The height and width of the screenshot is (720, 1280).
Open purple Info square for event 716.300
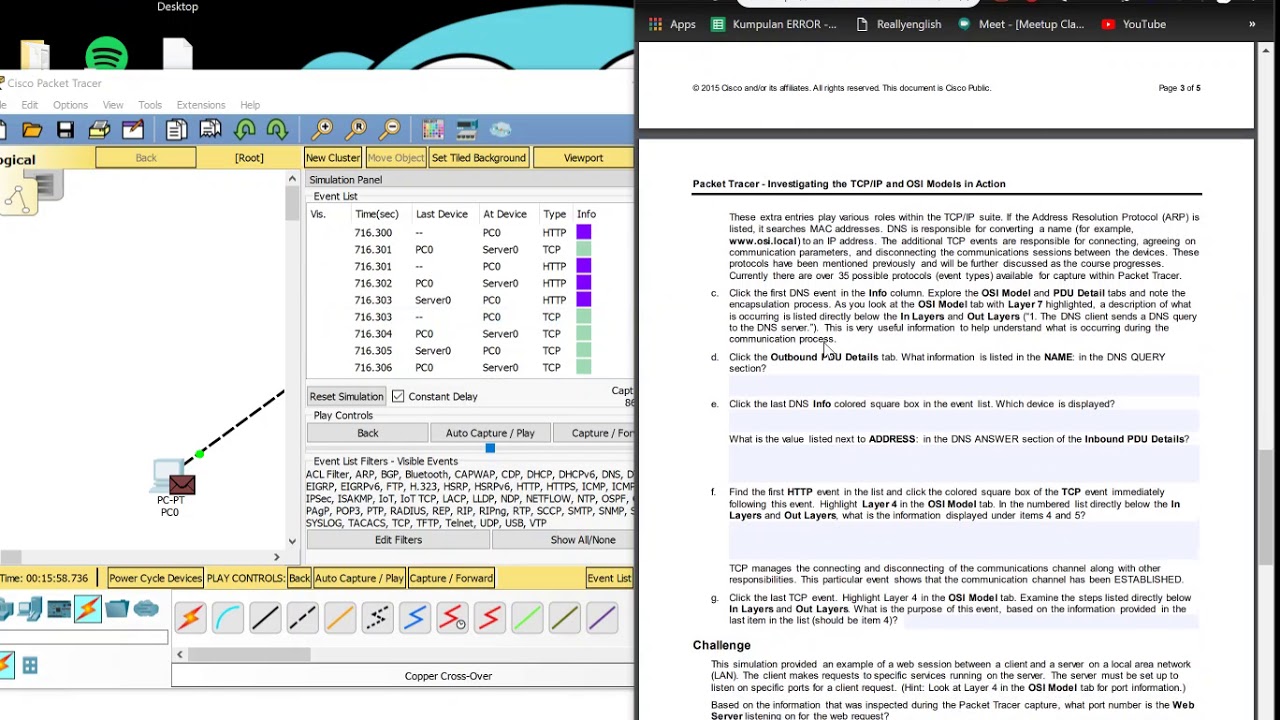pyautogui.click(x=584, y=233)
